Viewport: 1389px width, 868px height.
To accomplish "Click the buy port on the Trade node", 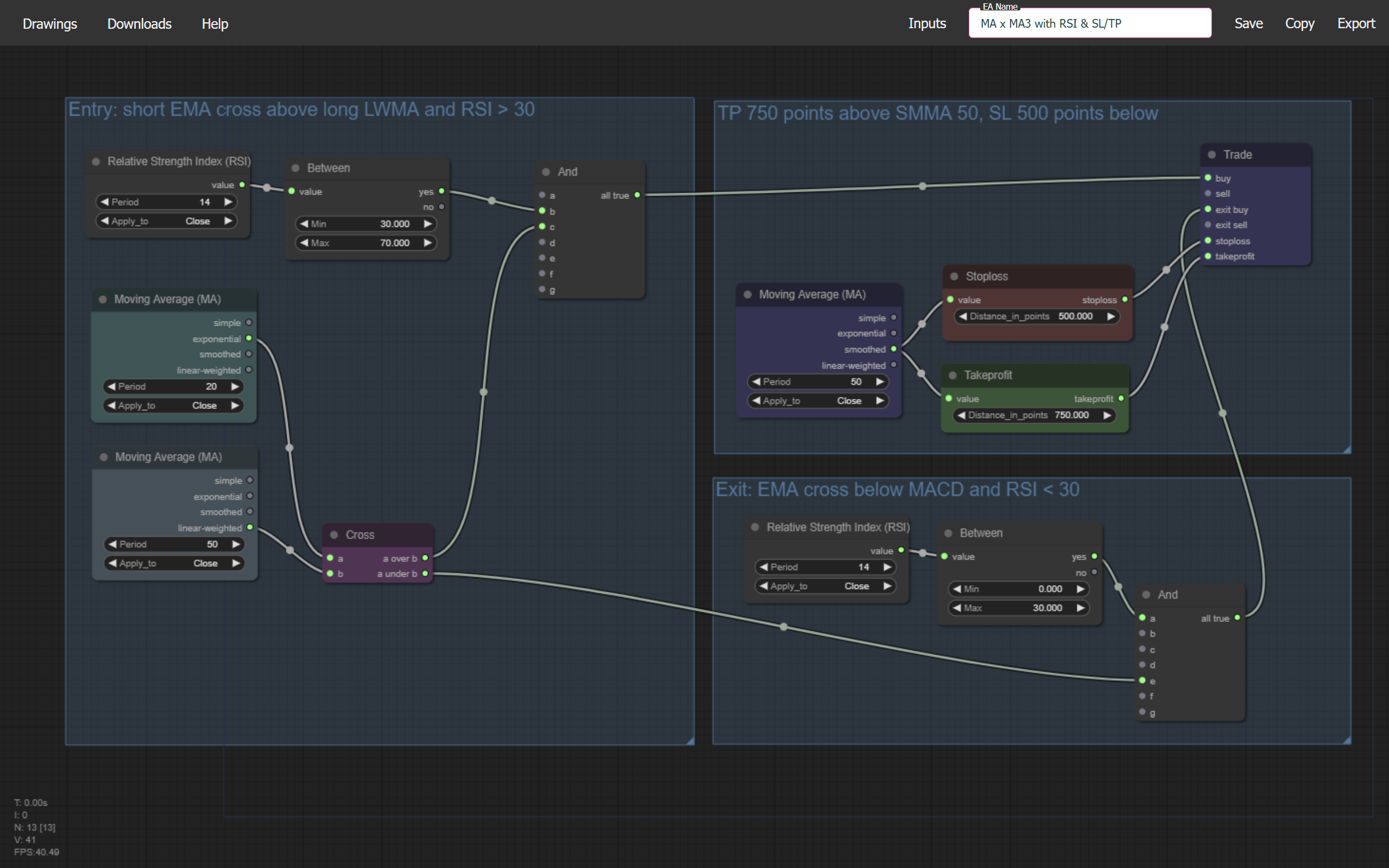I will click(x=1208, y=178).
